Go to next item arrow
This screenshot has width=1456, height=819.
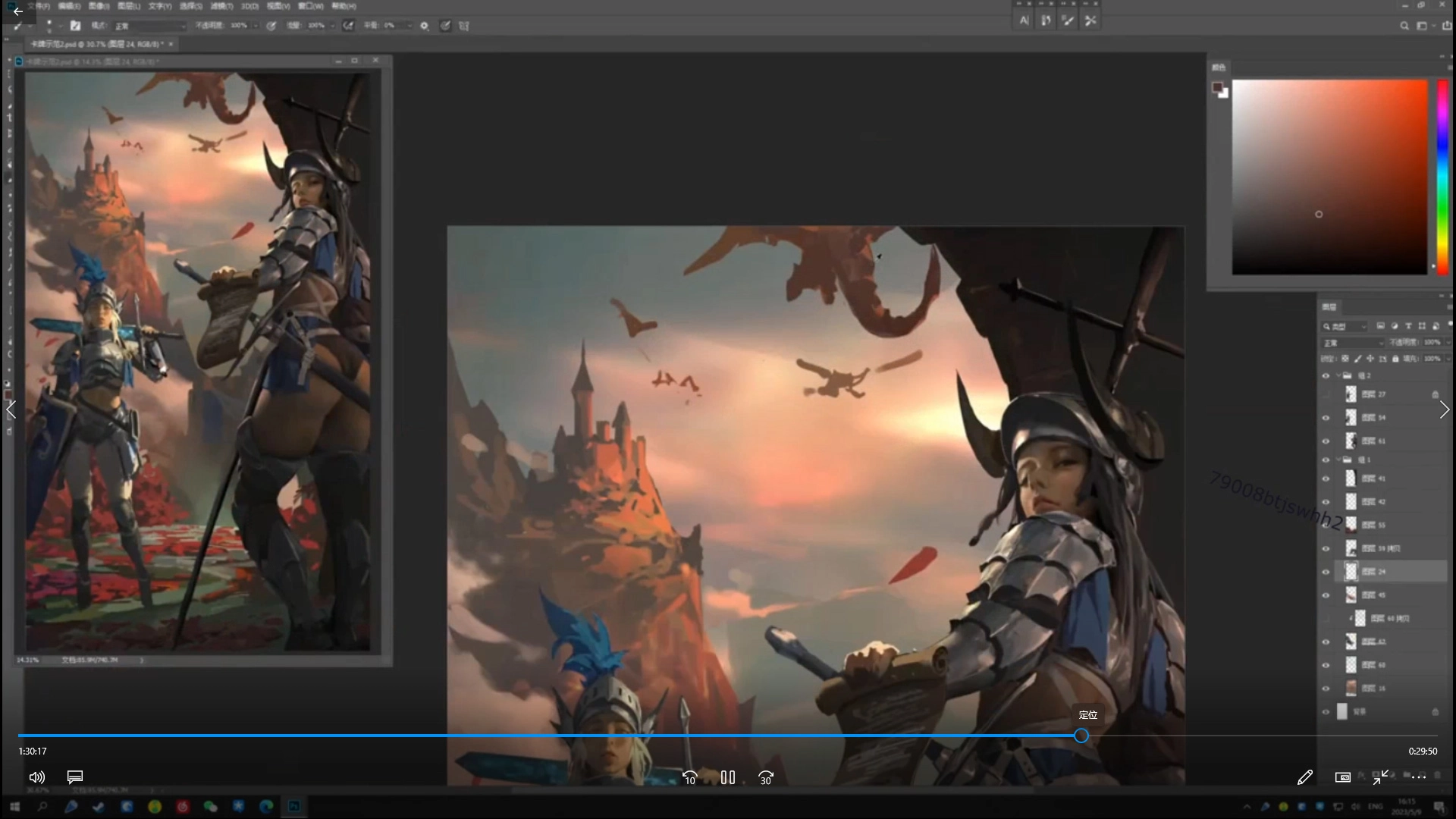click(x=1444, y=410)
